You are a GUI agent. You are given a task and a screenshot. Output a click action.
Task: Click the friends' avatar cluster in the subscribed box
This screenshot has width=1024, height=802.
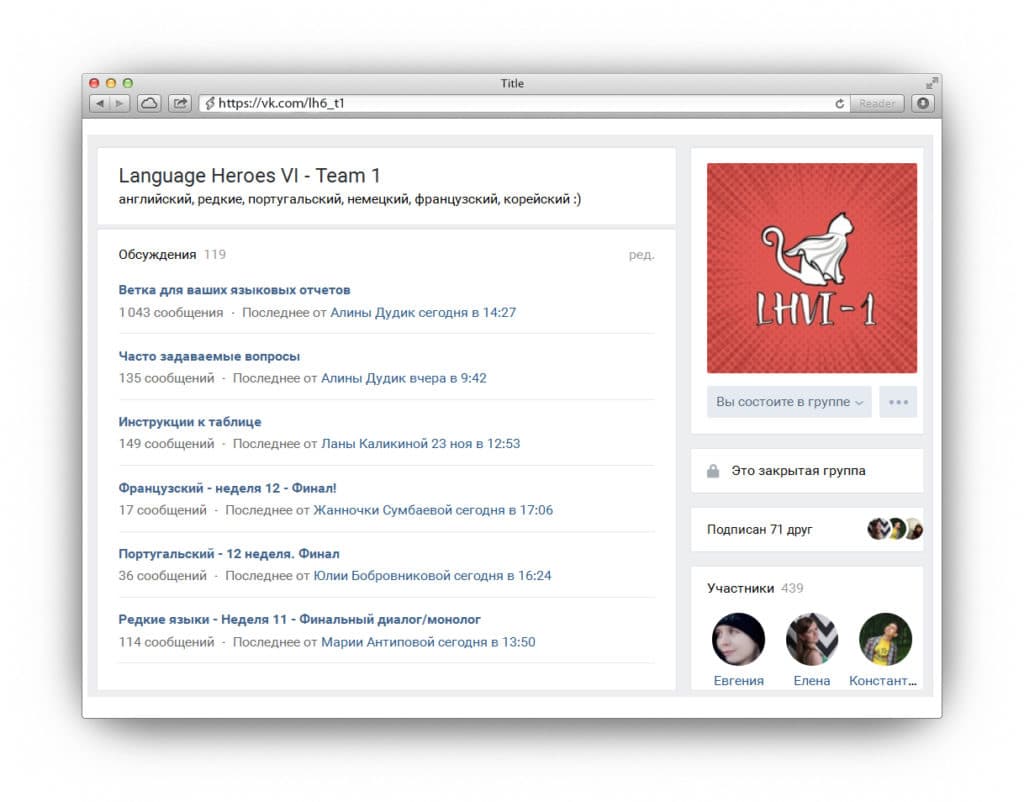pyautogui.click(x=894, y=528)
